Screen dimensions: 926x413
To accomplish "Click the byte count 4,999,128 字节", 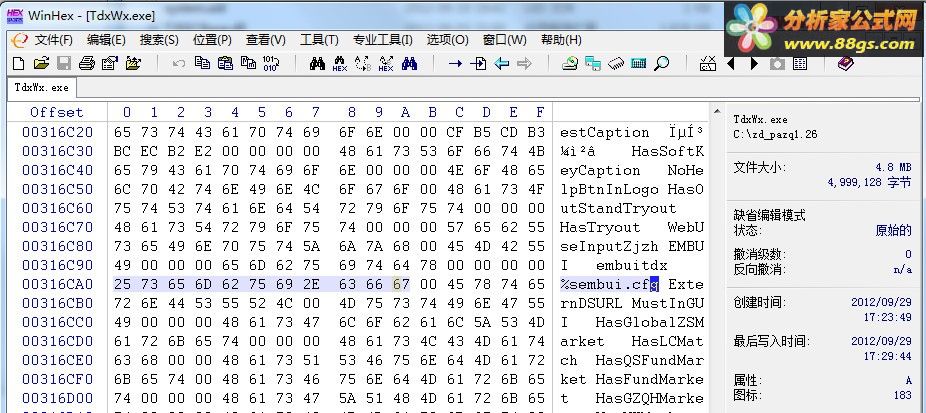I will (x=870, y=183).
